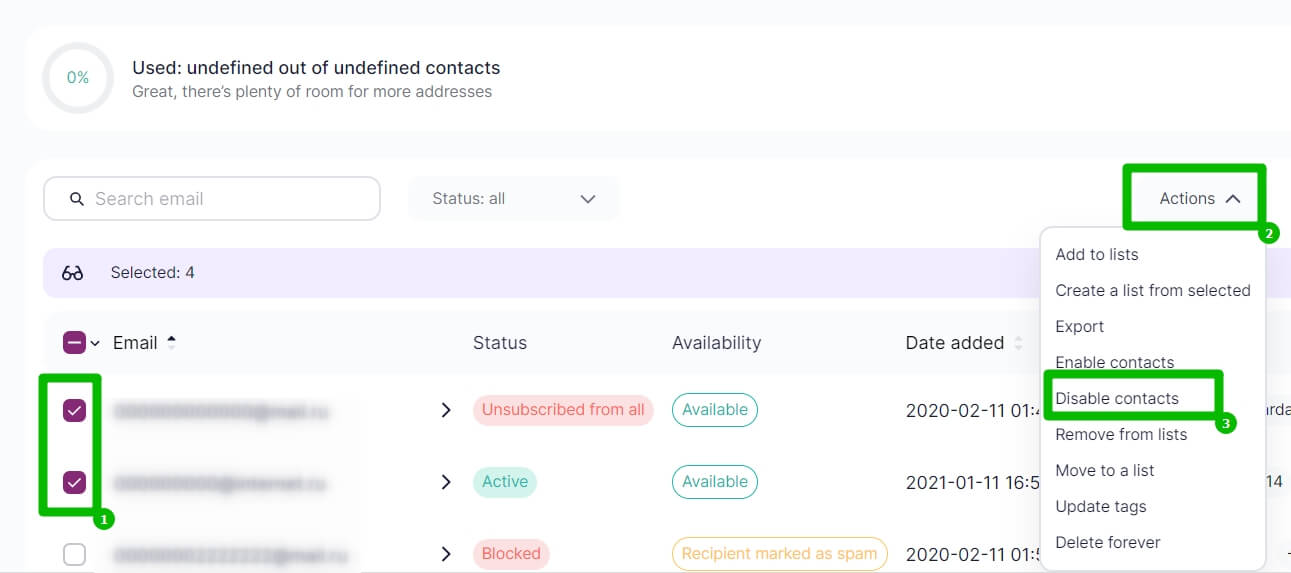Viewport: 1291px width, 573px height.
Task: Click the Blocked status badge
Action: tap(511, 554)
